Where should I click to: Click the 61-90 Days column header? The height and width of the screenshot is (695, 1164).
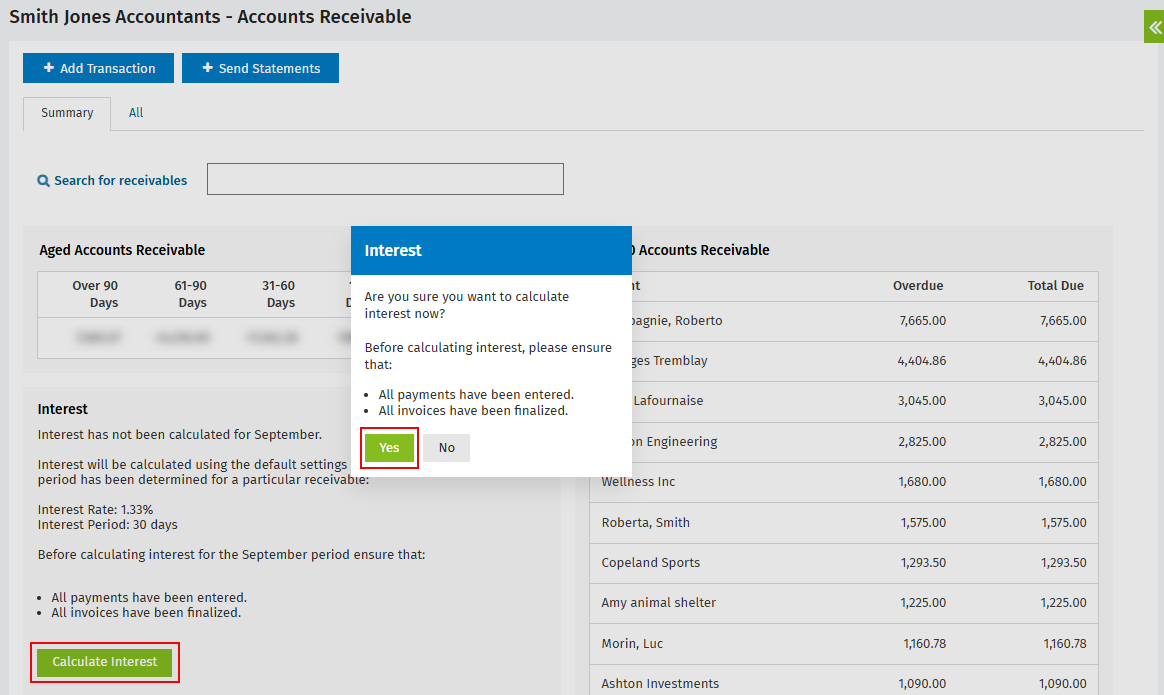click(x=192, y=294)
